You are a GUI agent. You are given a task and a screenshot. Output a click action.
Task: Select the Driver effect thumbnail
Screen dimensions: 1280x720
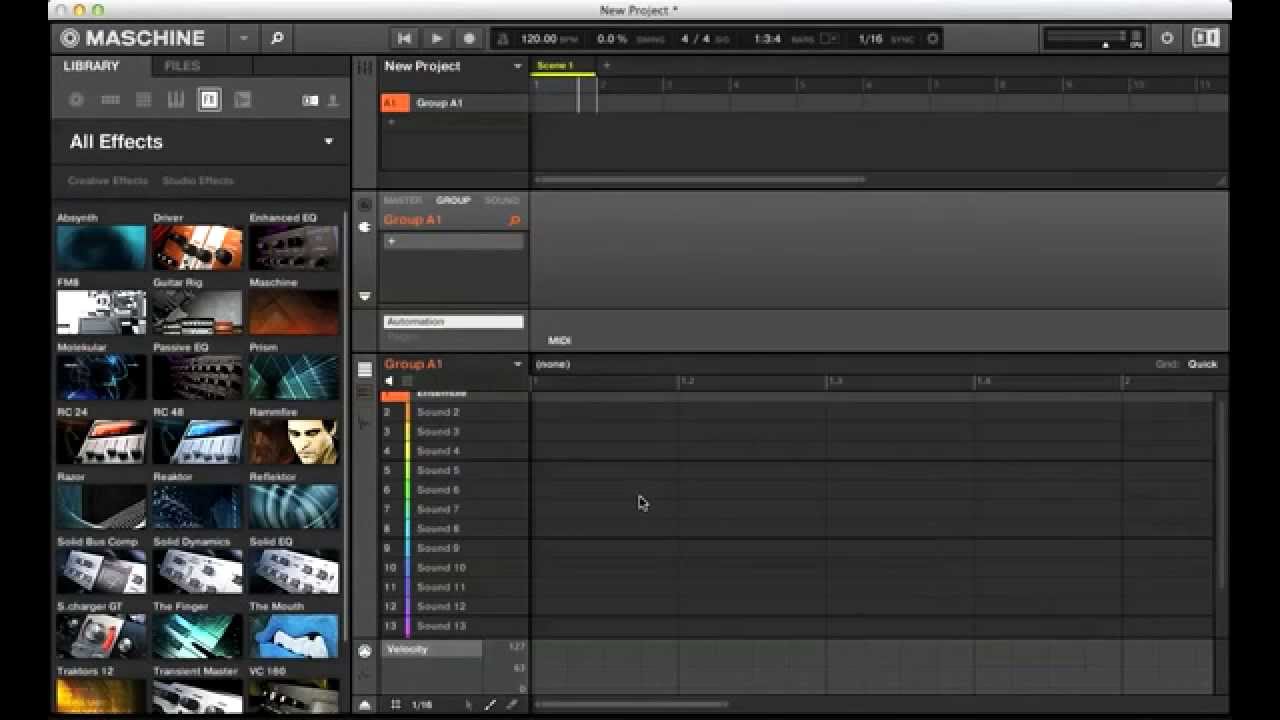[x=197, y=247]
